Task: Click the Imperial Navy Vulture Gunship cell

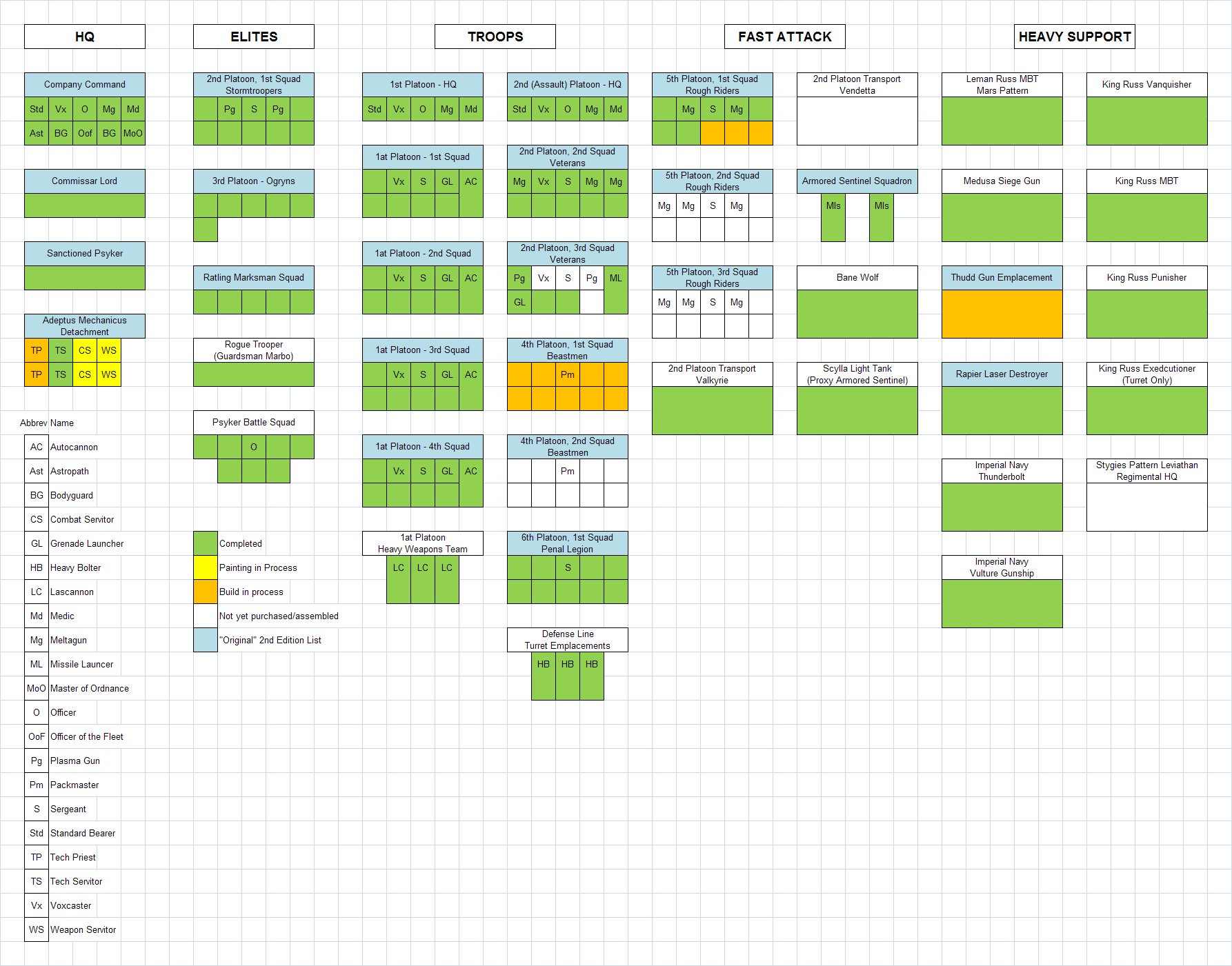Action: click(1002, 567)
